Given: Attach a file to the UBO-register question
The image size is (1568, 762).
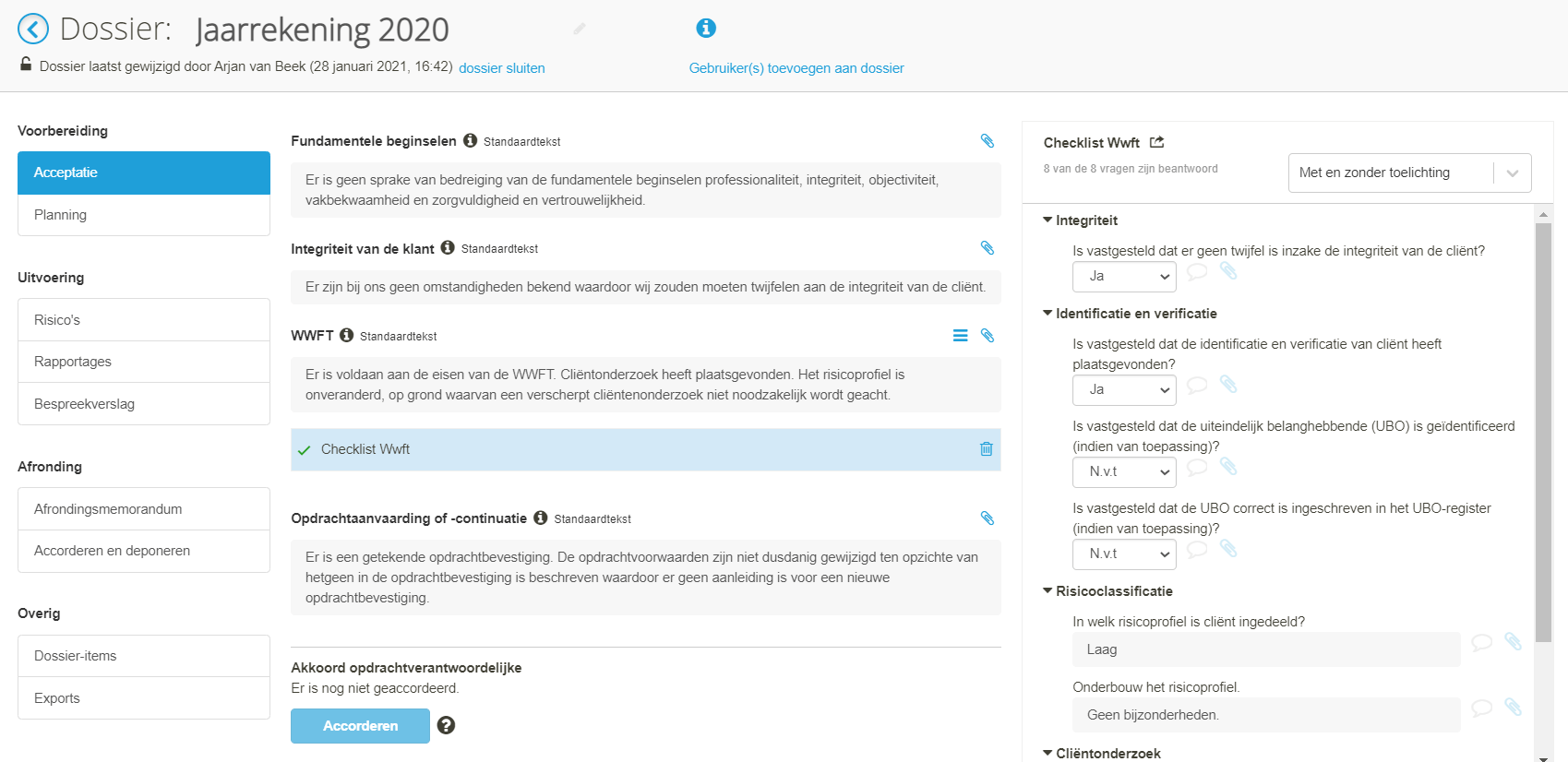Looking at the screenshot, I should pyautogui.click(x=1228, y=548).
